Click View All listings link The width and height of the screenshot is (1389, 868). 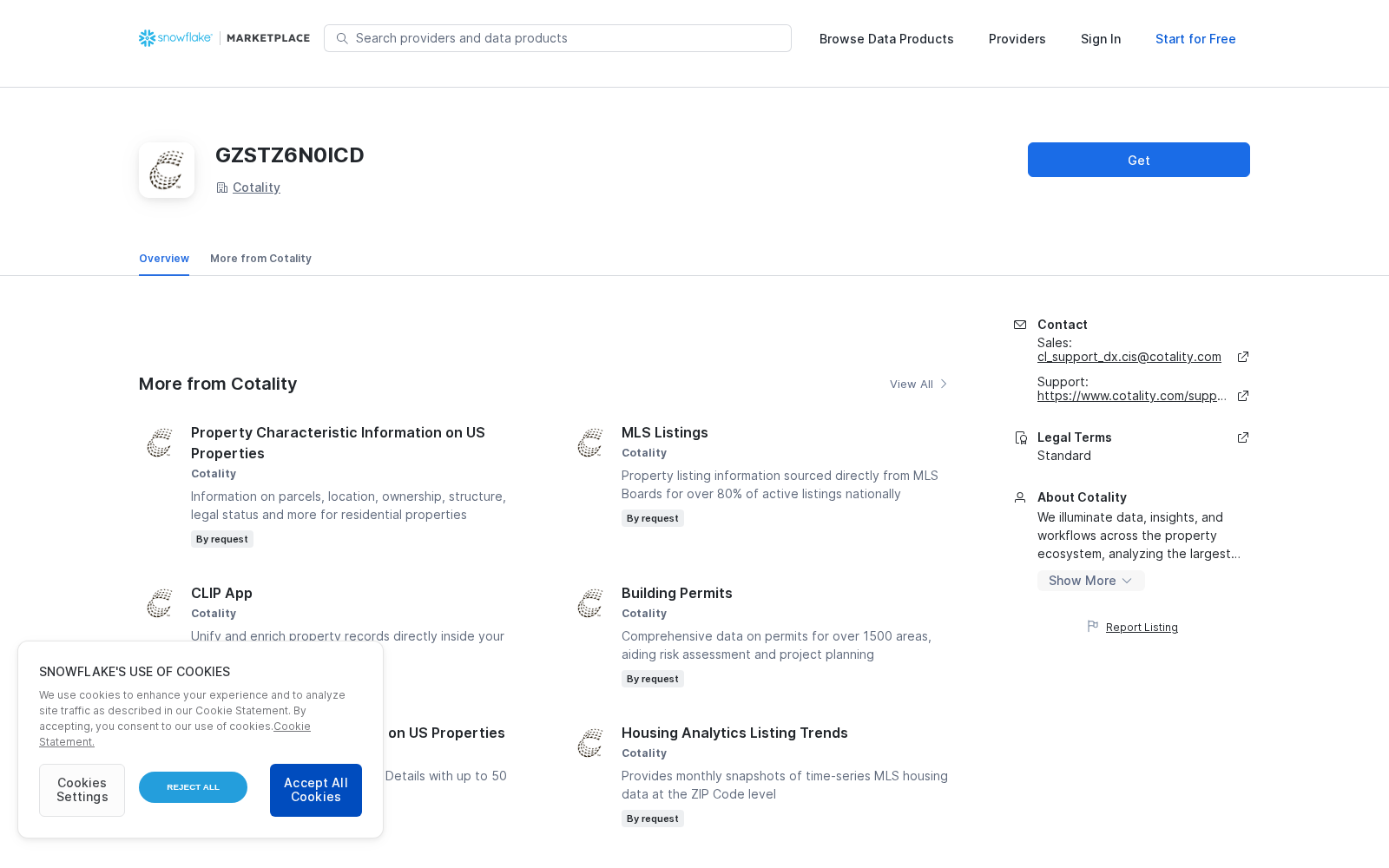pyautogui.click(x=912, y=384)
